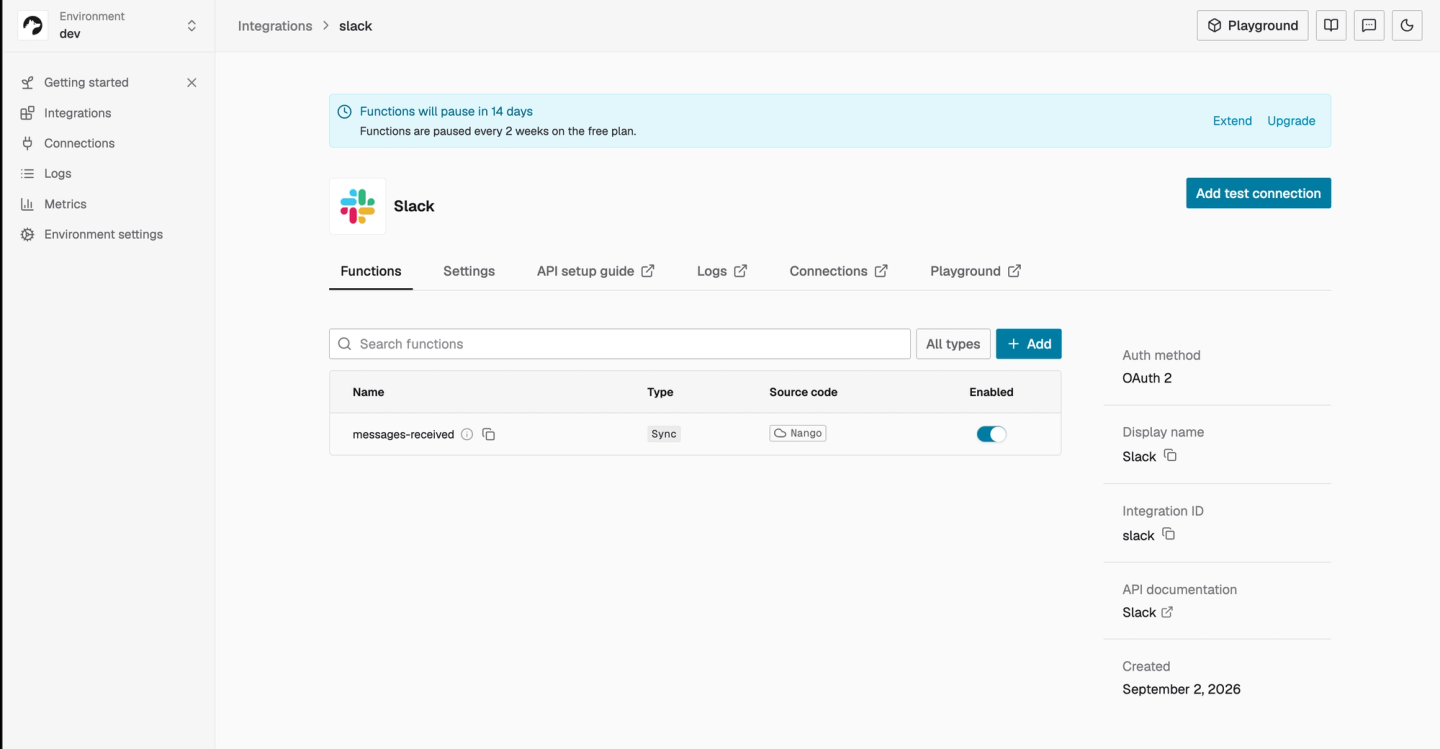Screen dimensions: 1440x749
Task: Click the Name column header
Action: tap(368, 392)
